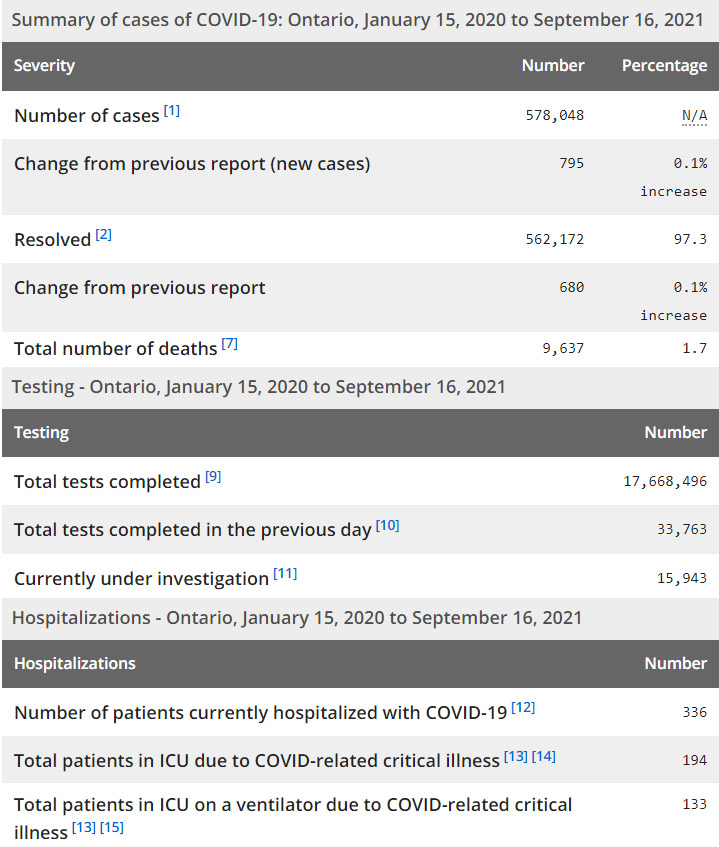Follow footnote 9 after Total tests completed
This screenshot has height=847, width=719.
click(x=213, y=477)
